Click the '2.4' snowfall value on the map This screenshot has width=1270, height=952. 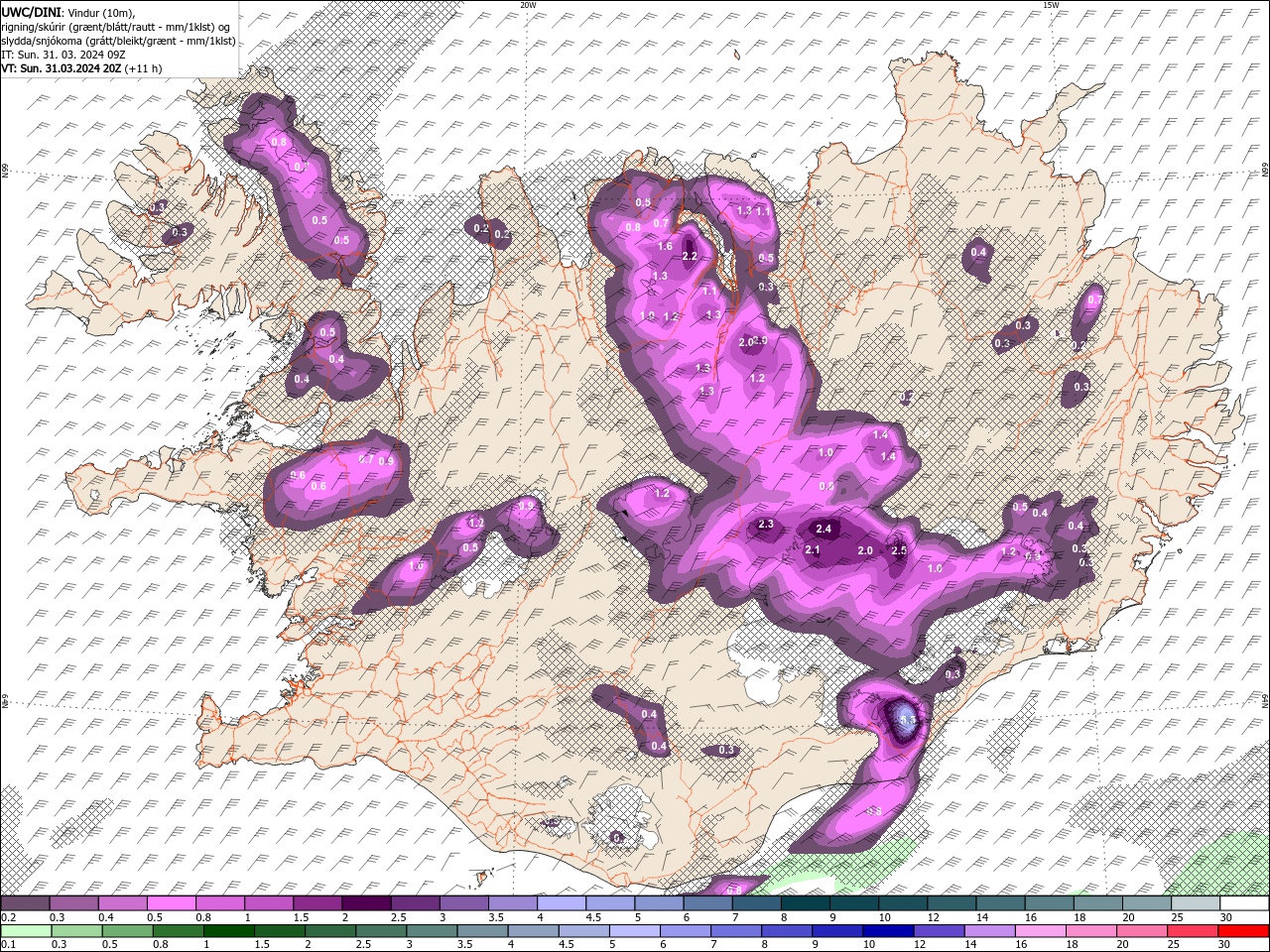tap(824, 529)
